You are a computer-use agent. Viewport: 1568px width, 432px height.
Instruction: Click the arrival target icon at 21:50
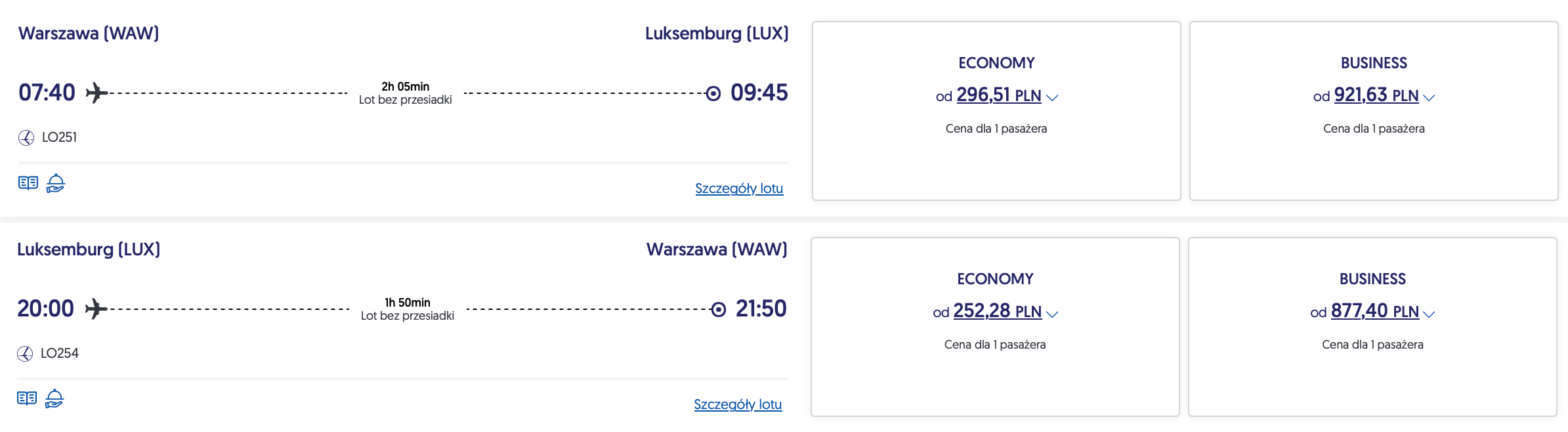(x=719, y=309)
